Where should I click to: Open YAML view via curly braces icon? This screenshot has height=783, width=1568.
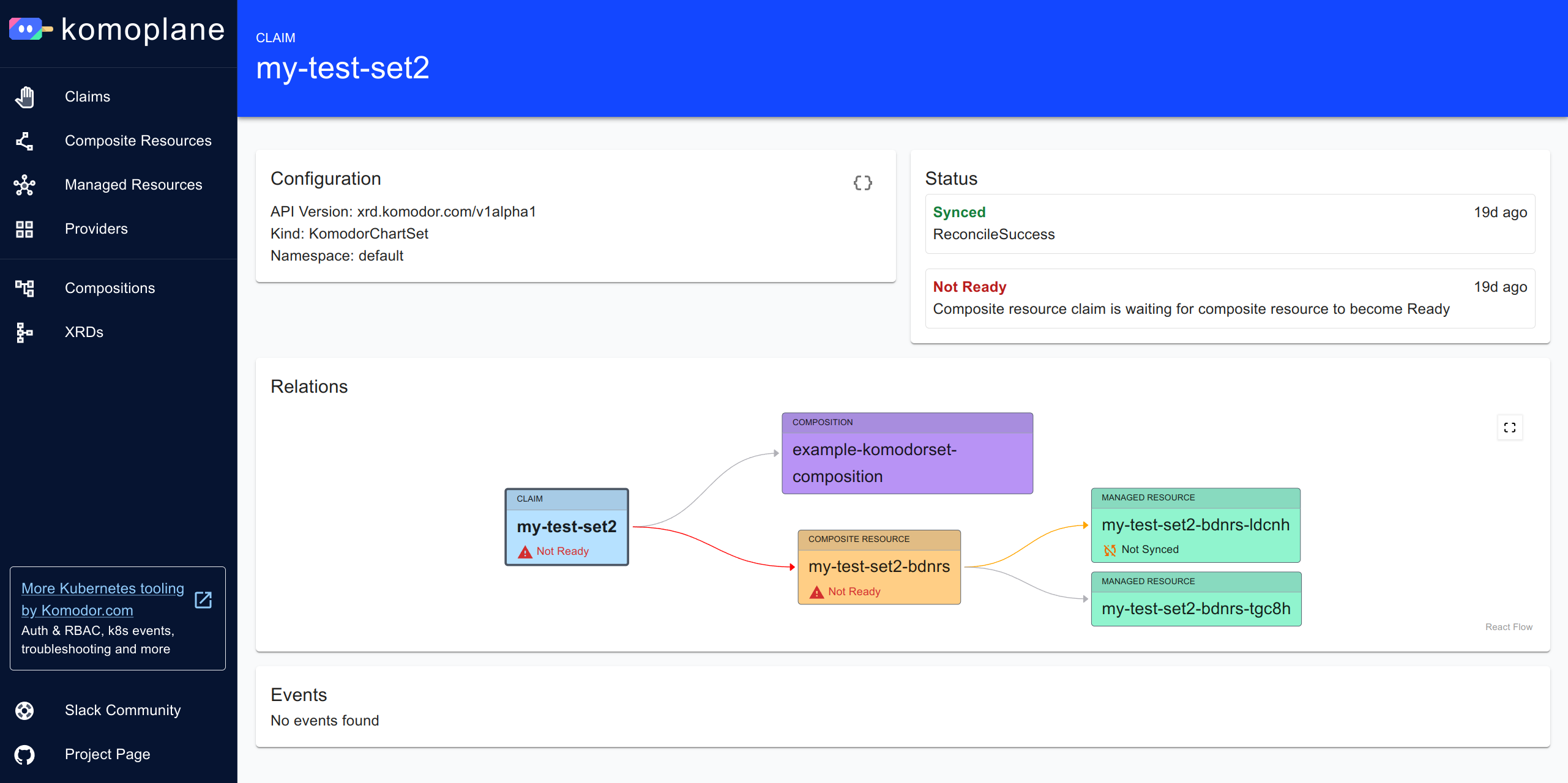point(862,183)
